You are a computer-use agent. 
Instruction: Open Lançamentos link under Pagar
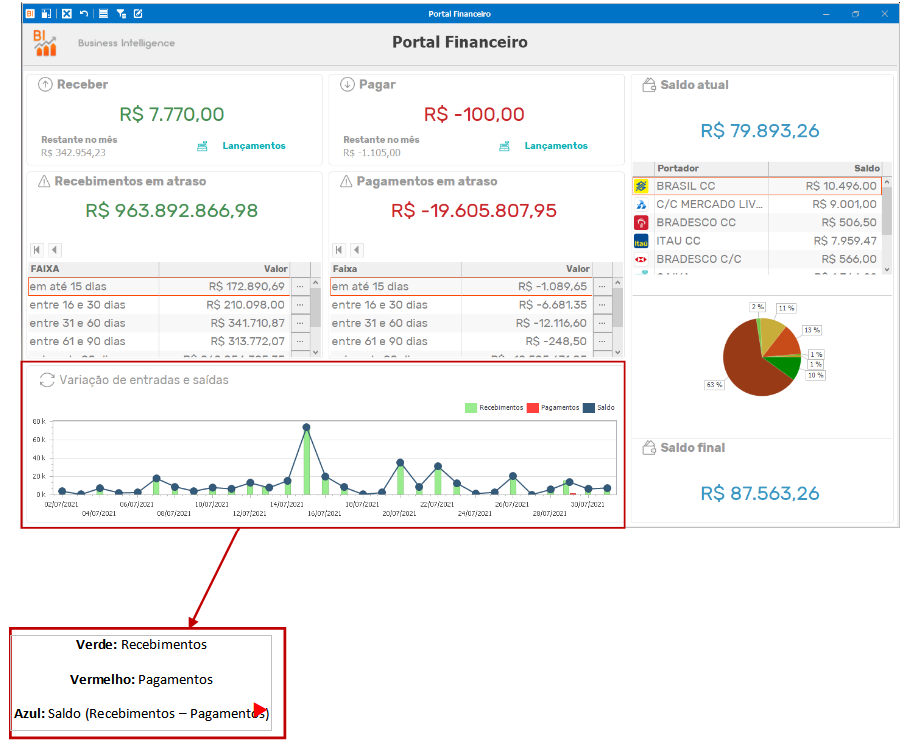tap(556, 146)
